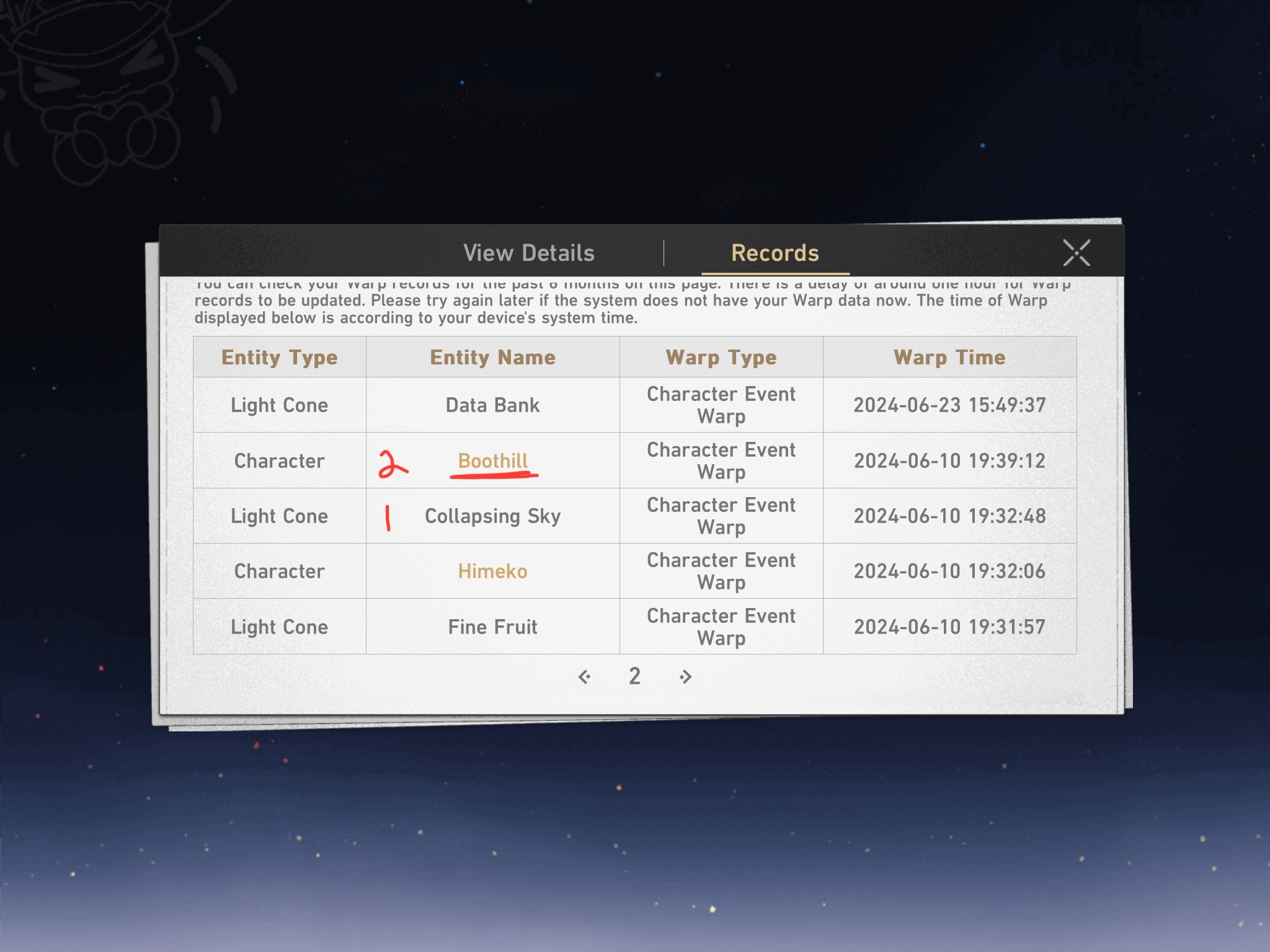Click Character Event Warp in Boothill row
The width and height of the screenshot is (1270, 952).
(x=721, y=461)
